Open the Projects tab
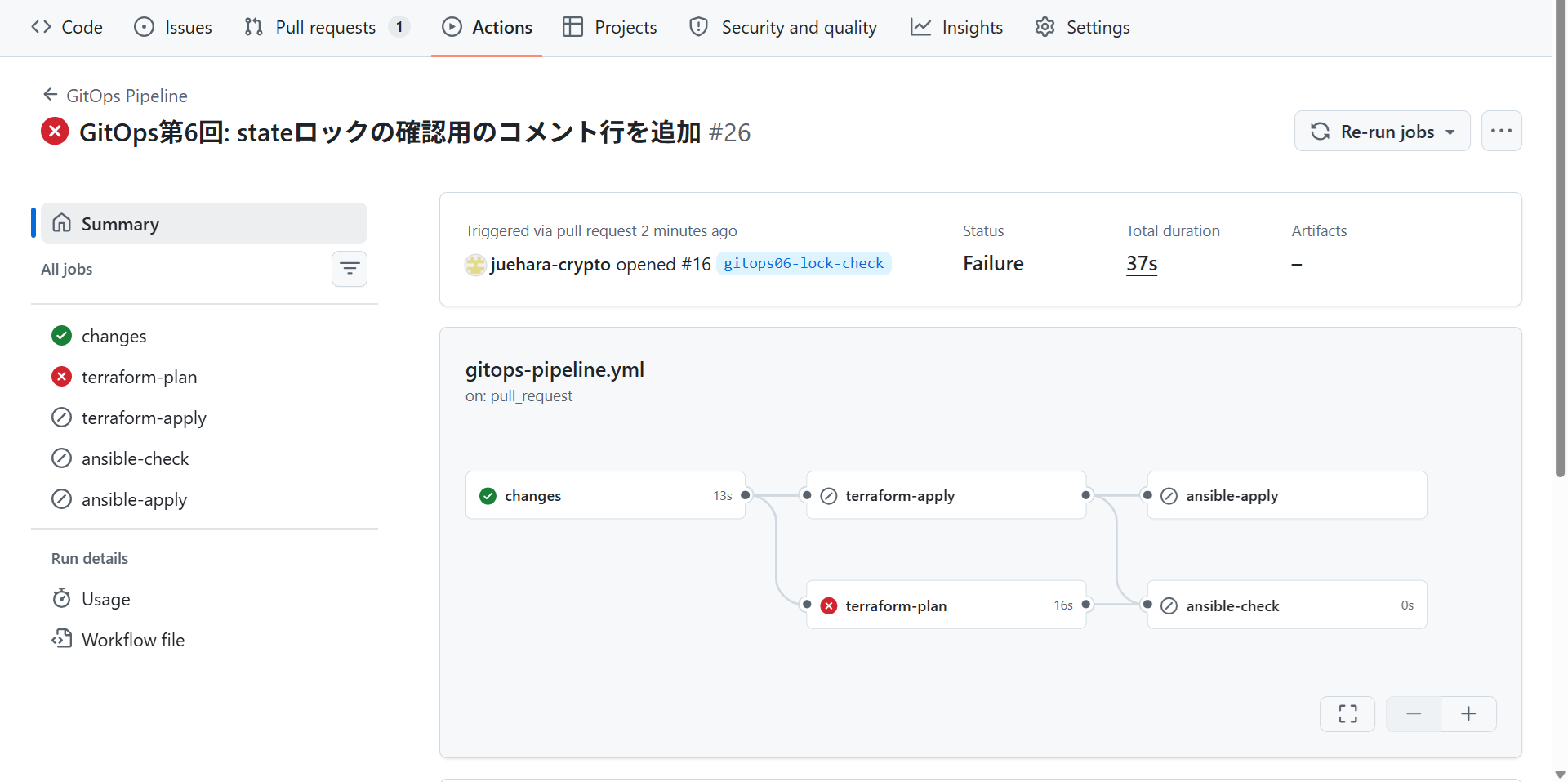The image size is (1568, 782). (x=610, y=27)
